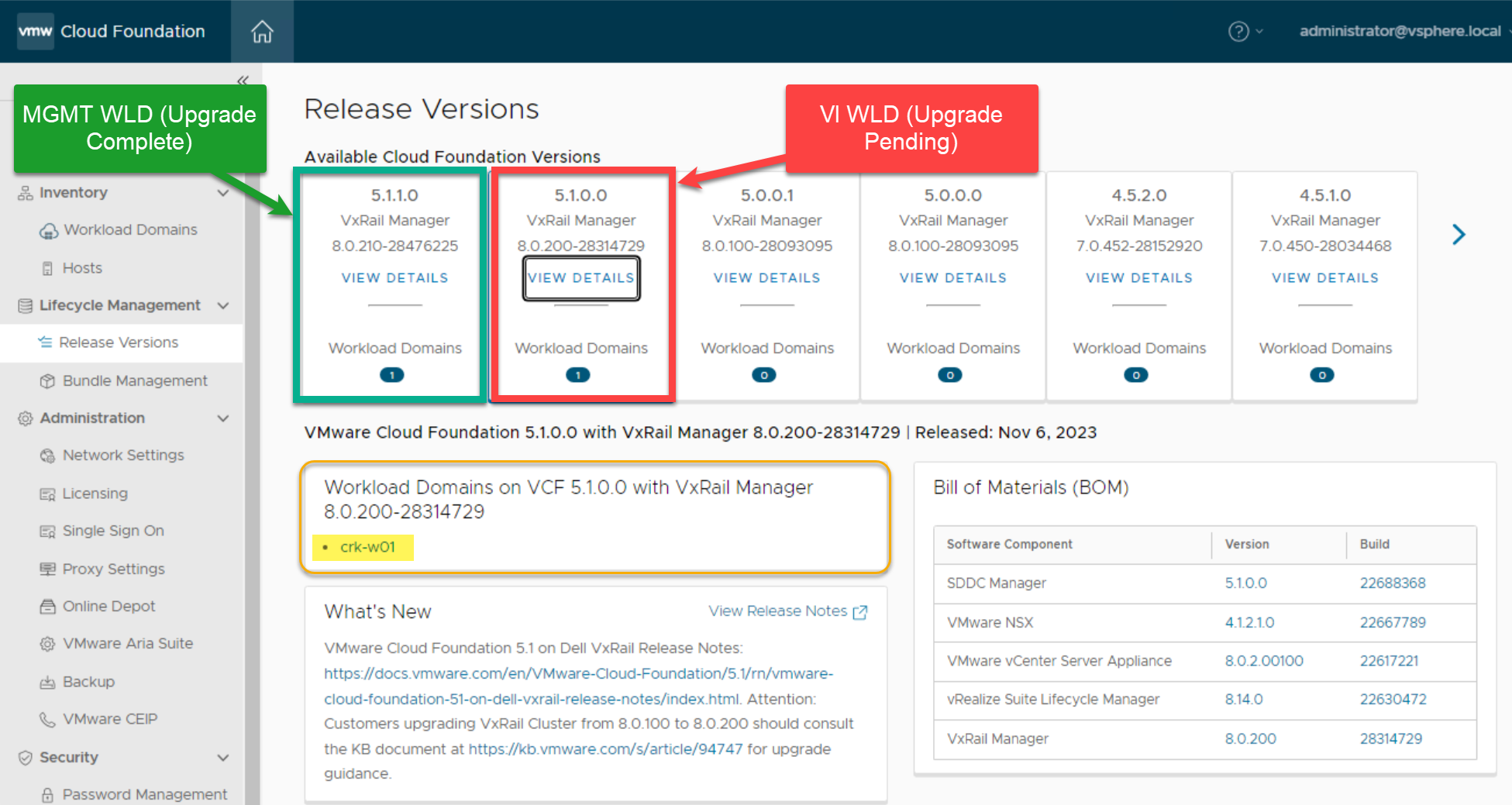
Task: Click the Release Versions list icon
Action: [45, 342]
